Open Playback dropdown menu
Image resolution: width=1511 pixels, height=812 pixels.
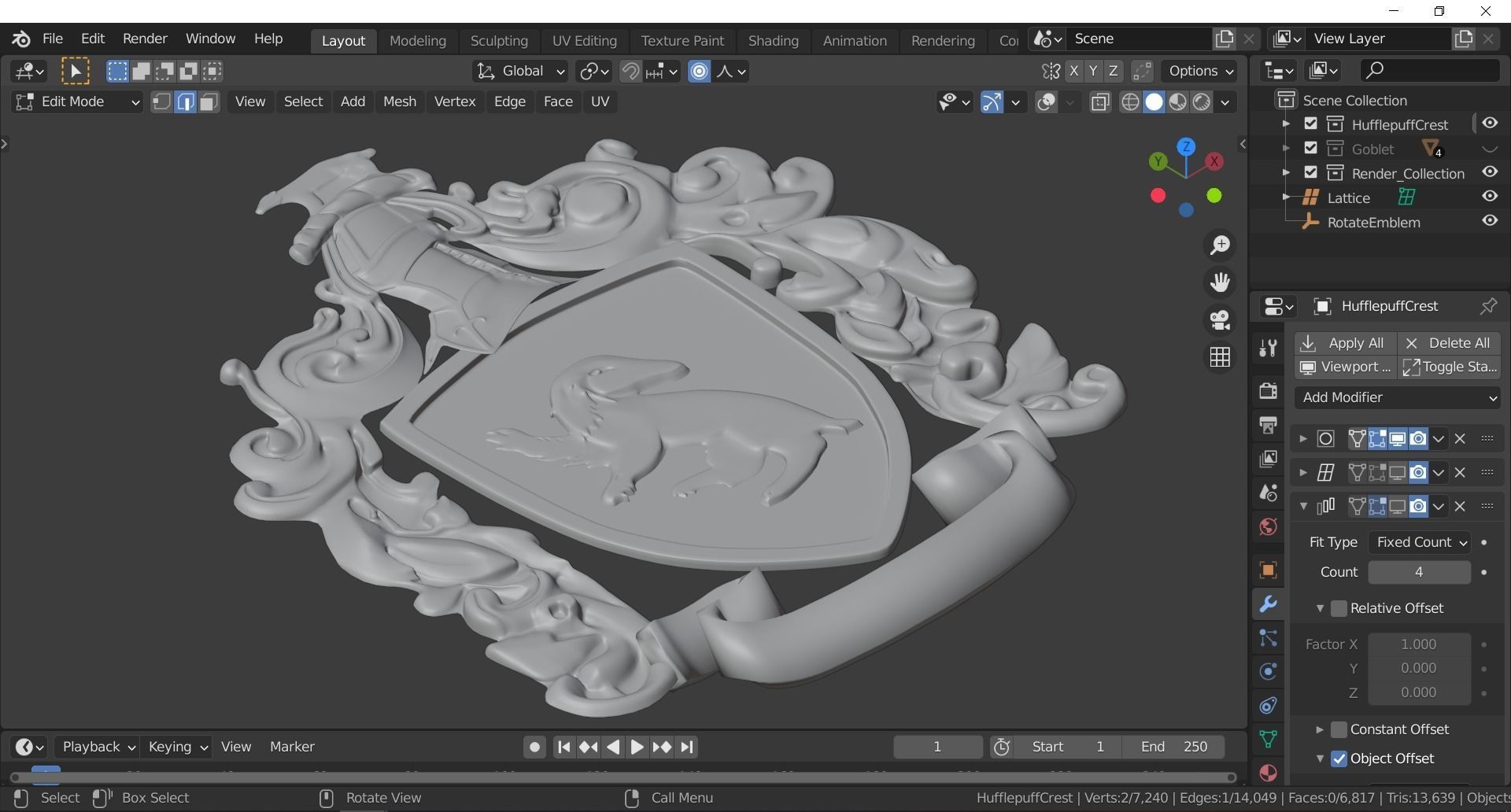point(98,747)
